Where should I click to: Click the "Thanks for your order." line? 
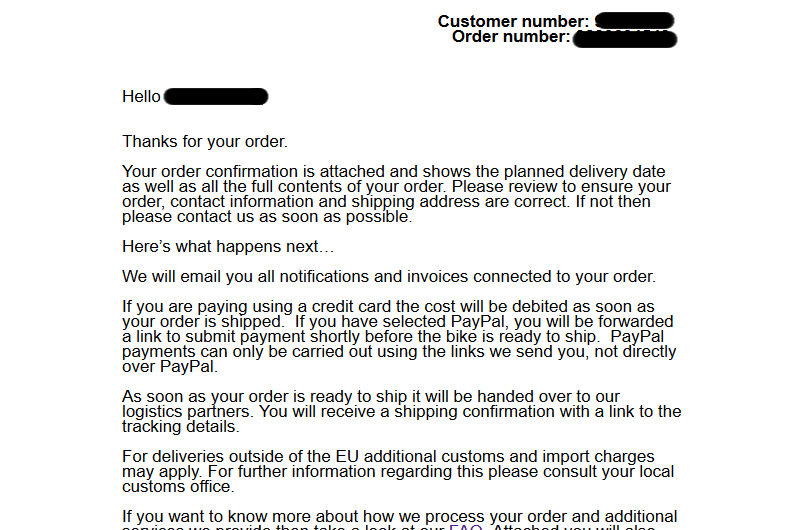205,141
